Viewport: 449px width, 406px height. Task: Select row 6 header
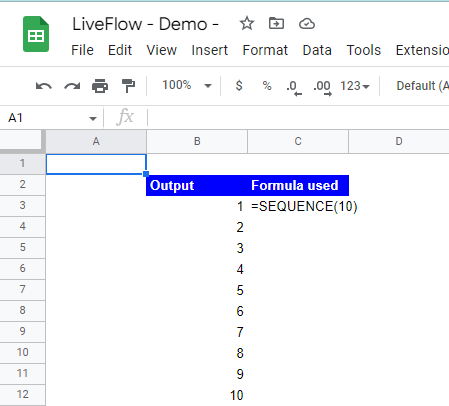tap(22, 268)
